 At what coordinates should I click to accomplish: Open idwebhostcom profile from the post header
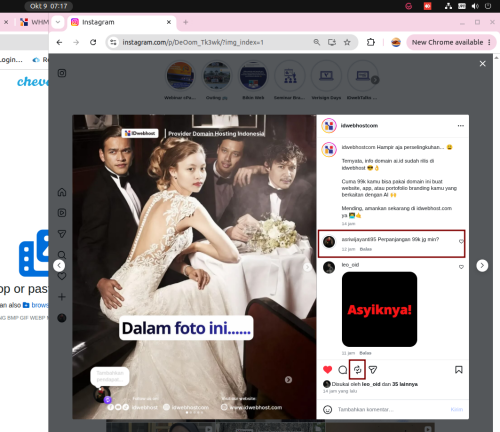(x=359, y=126)
